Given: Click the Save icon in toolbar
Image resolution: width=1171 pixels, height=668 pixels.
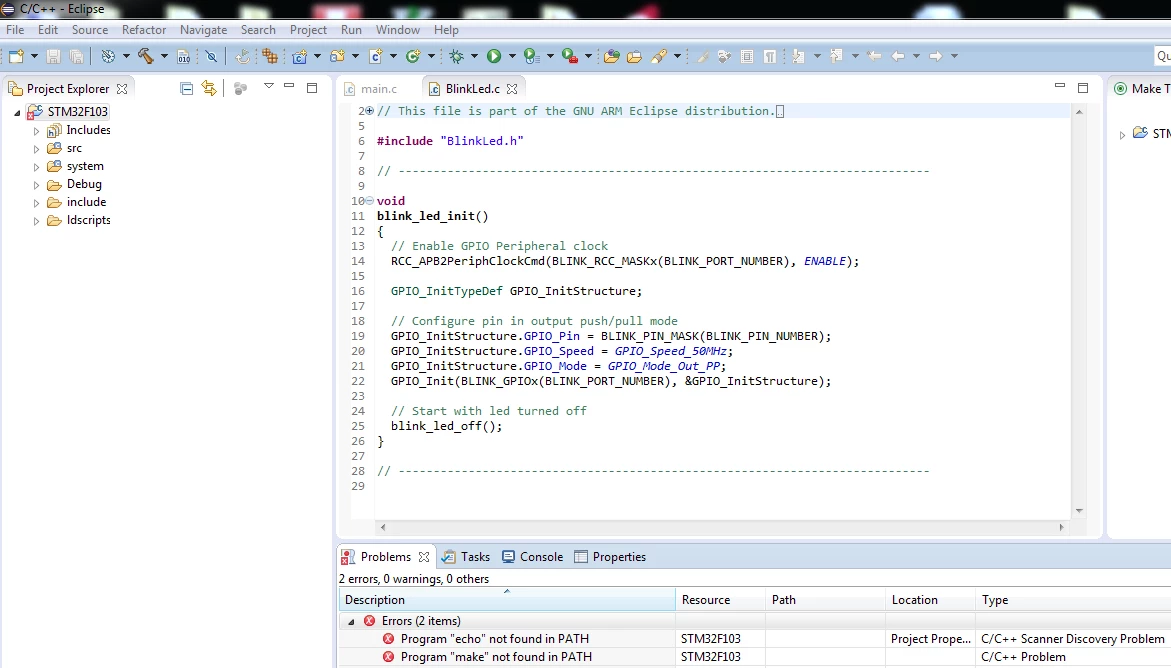Looking at the screenshot, I should [53, 56].
